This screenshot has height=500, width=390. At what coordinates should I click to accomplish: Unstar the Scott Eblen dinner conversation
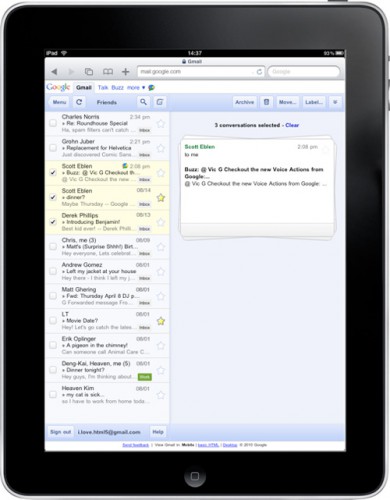[161, 198]
